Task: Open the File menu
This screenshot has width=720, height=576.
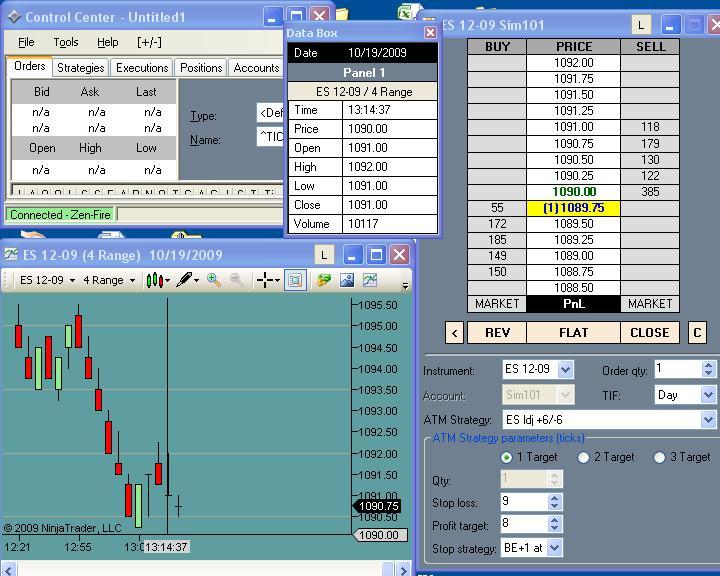Action: tap(26, 42)
